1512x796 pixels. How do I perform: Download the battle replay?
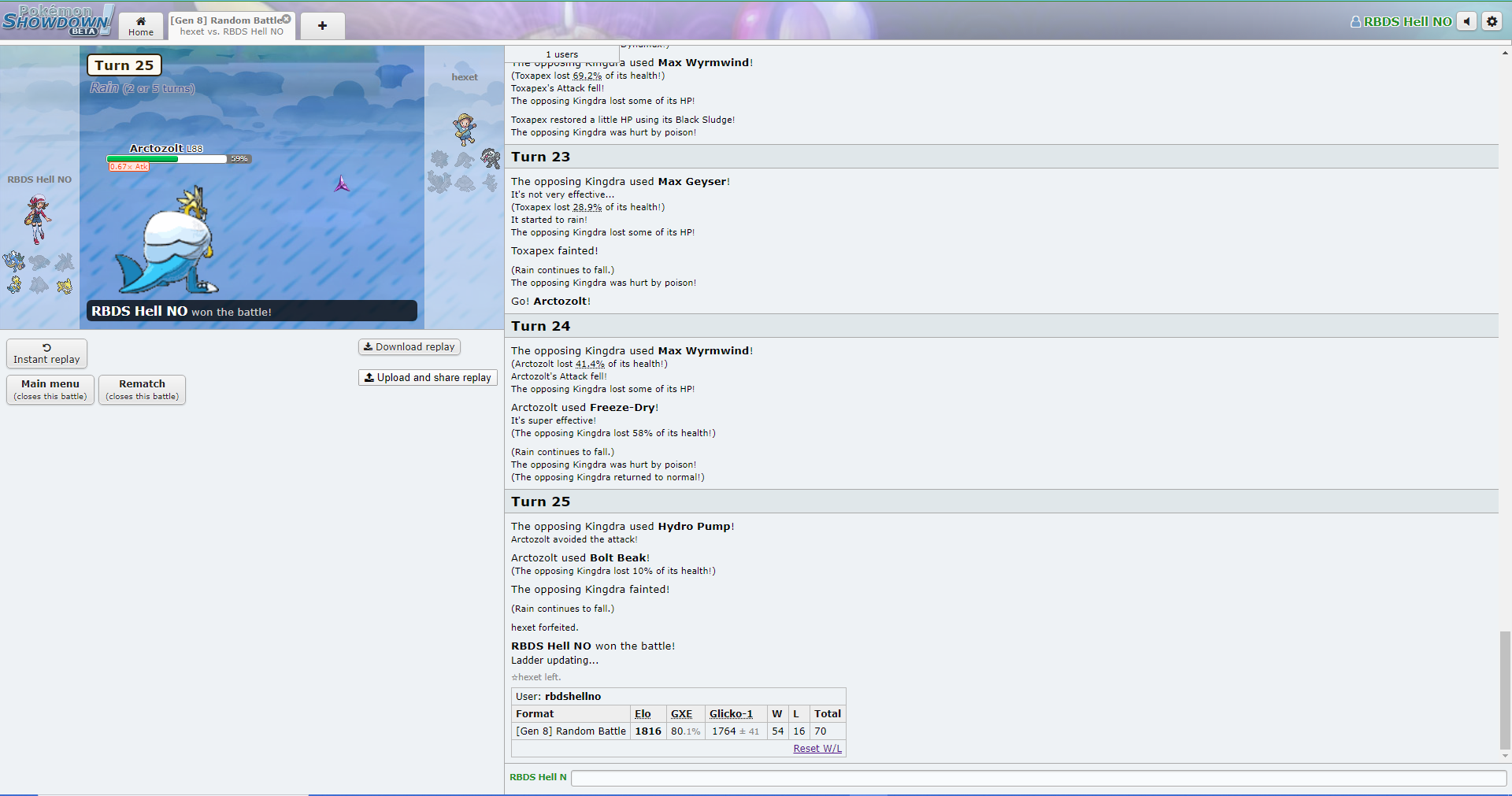click(409, 346)
